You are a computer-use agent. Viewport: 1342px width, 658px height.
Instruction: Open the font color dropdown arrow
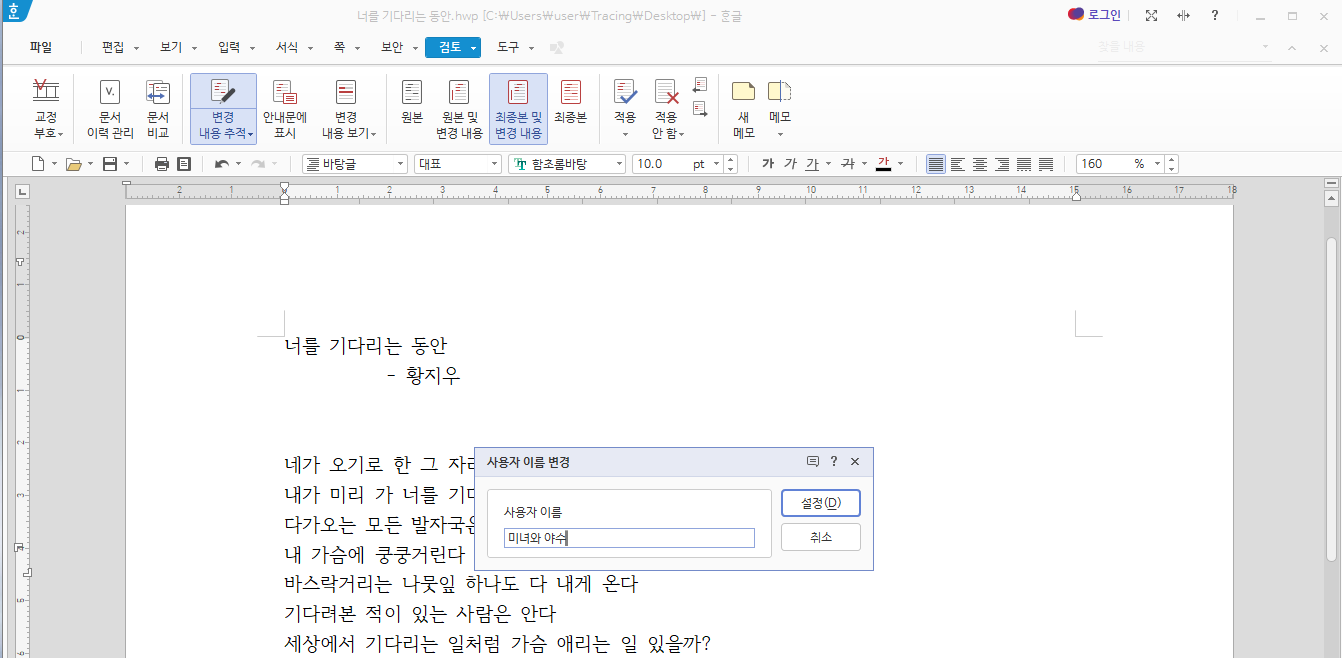pos(901,164)
